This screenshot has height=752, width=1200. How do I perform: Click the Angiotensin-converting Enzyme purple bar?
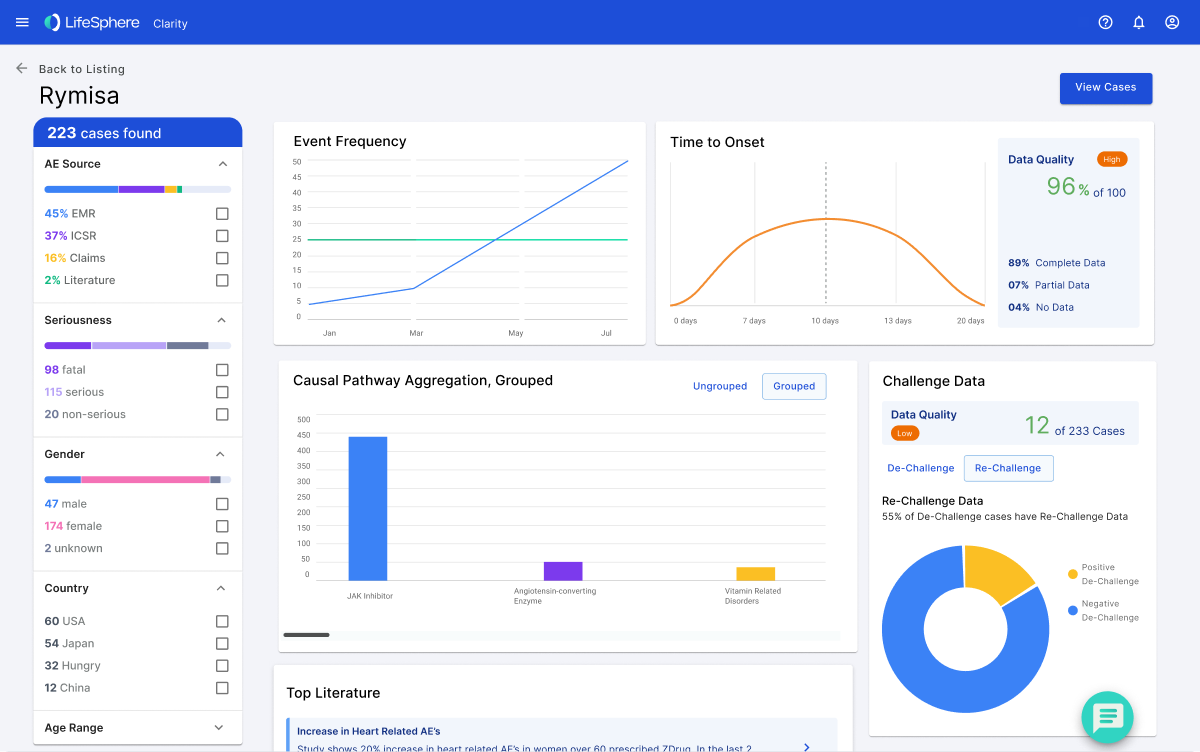click(x=563, y=571)
